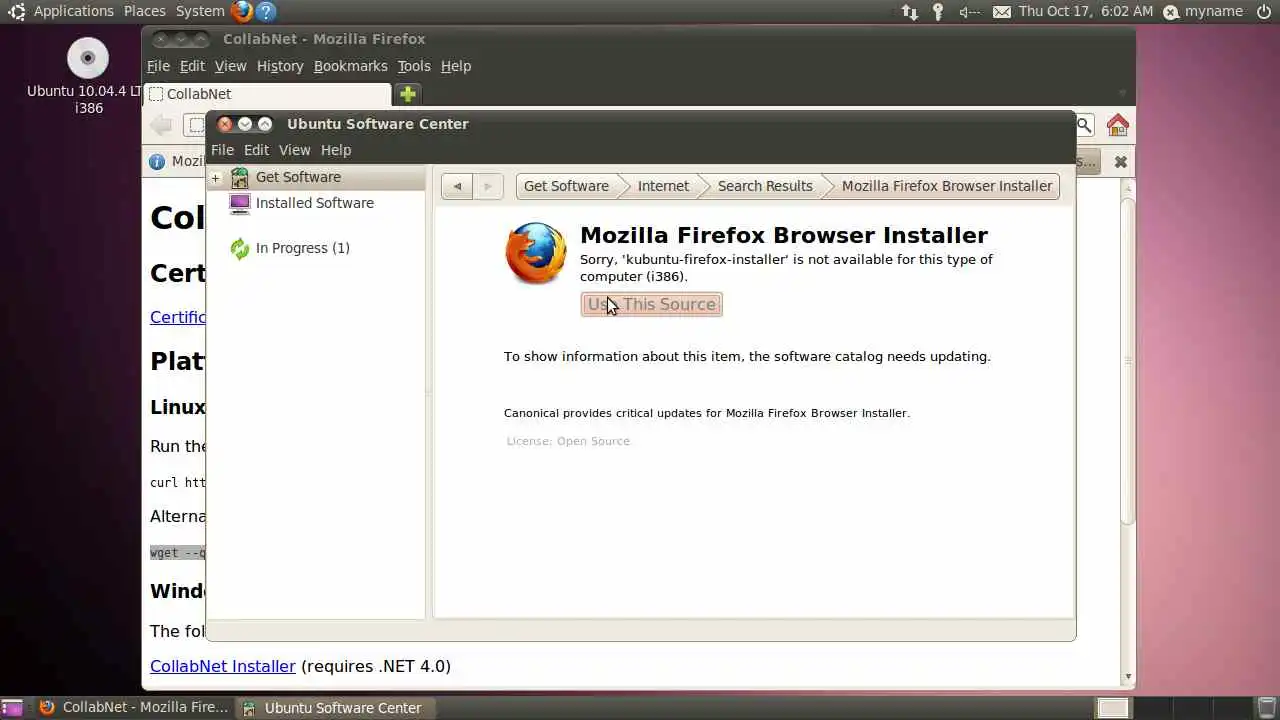Click the trash icon in bottom panel

tap(1266, 708)
